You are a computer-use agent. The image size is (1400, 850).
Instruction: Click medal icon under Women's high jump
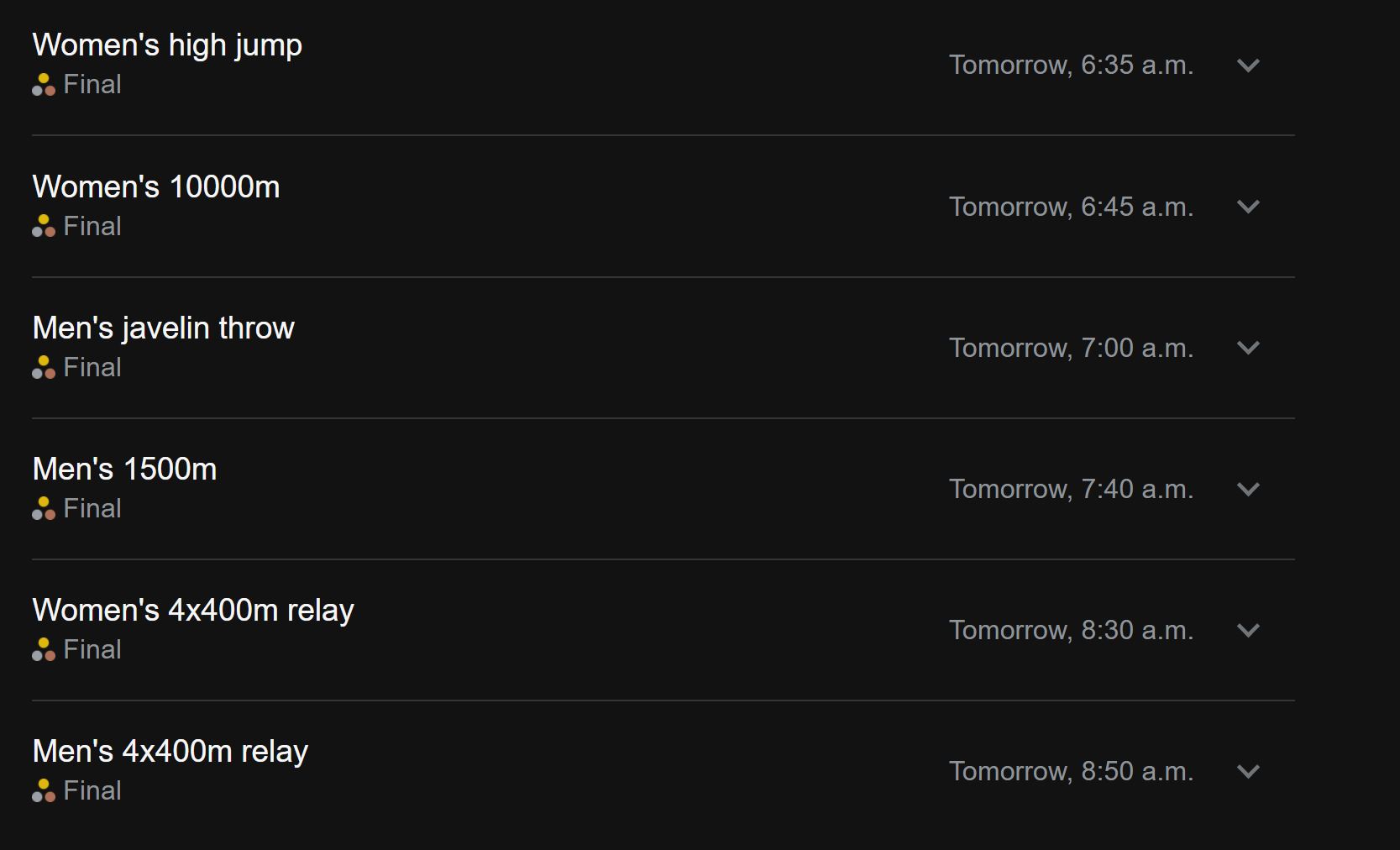(x=44, y=85)
